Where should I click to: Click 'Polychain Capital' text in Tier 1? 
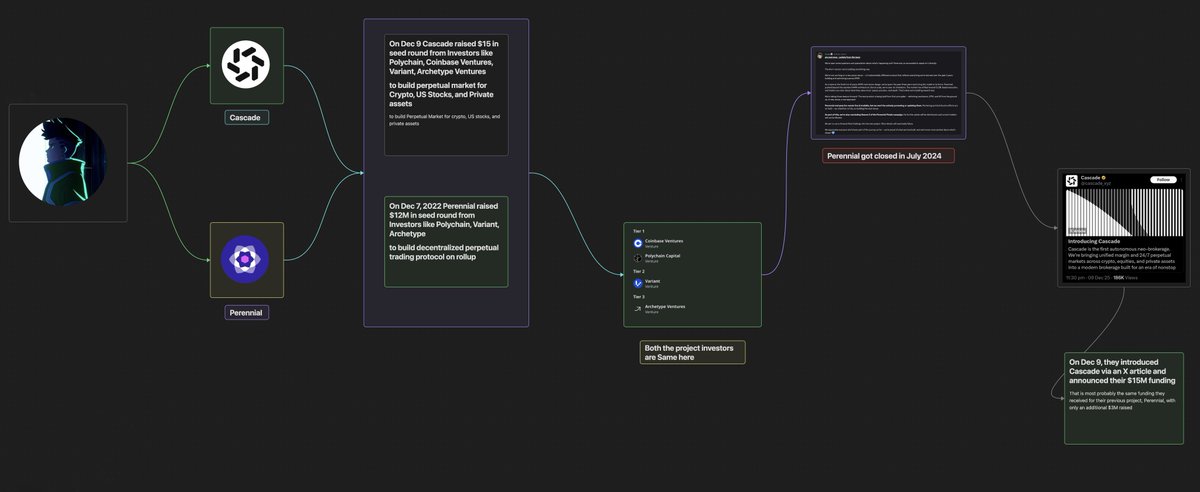(662, 256)
